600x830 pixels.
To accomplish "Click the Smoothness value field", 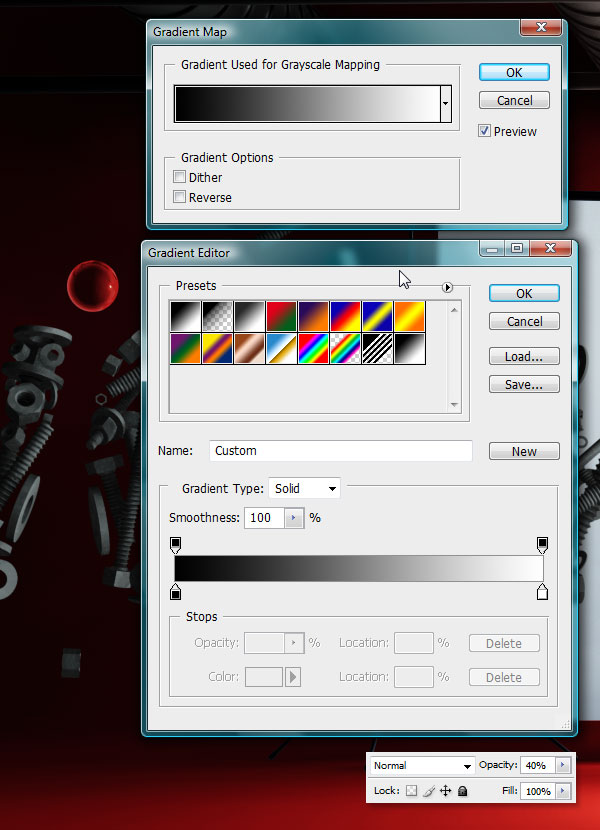I will (x=265, y=518).
